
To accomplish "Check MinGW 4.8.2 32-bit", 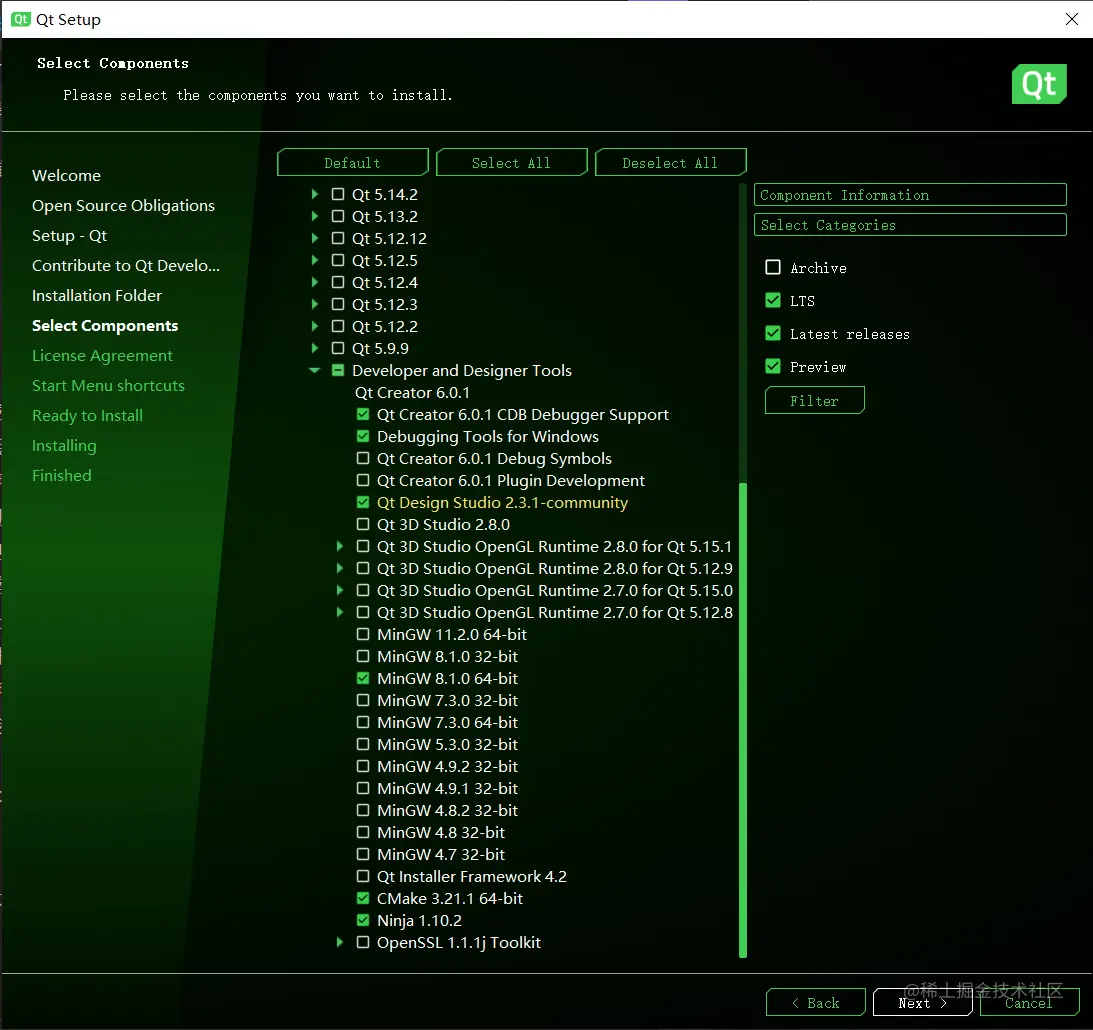I will 363,810.
